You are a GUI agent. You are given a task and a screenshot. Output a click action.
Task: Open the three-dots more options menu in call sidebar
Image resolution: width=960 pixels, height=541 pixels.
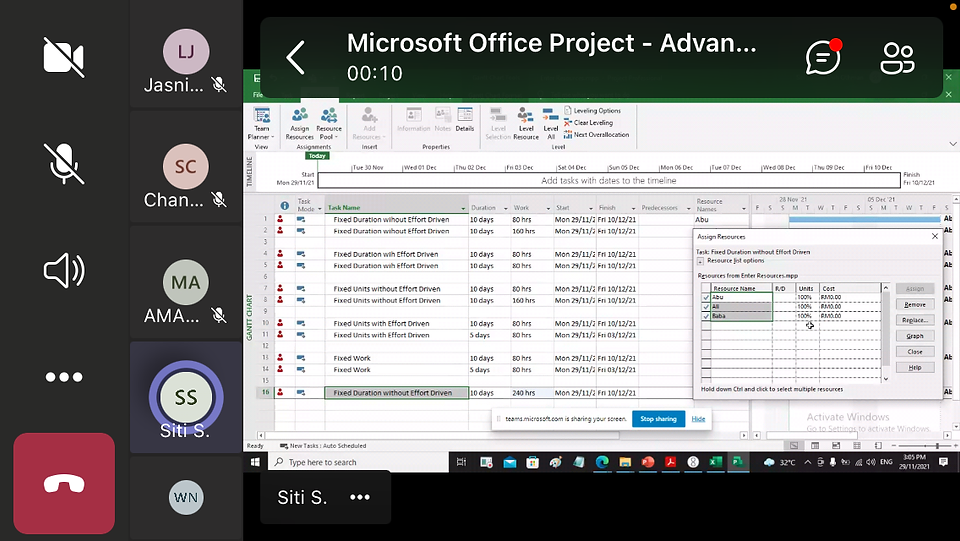(x=64, y=377)
